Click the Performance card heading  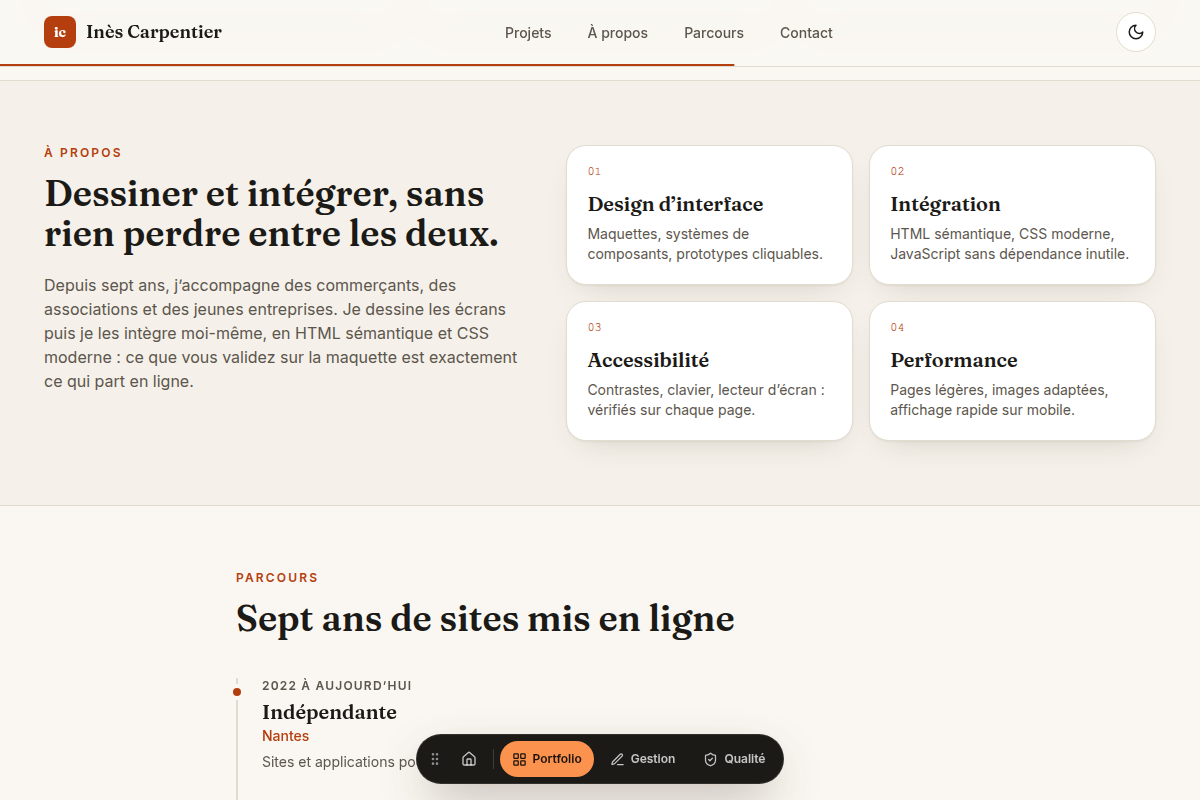pyautogui.click(x=954, y=360)
